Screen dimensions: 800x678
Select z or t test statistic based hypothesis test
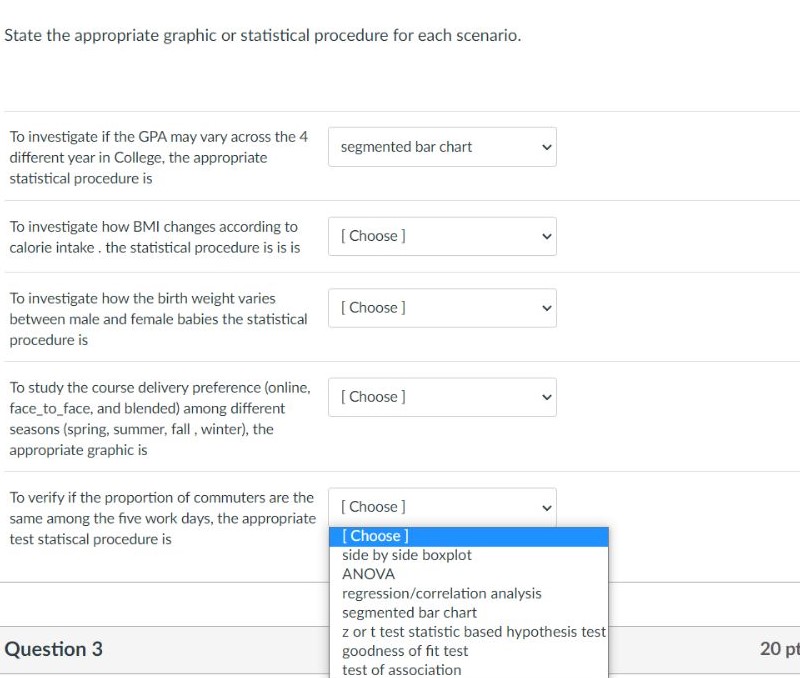[472, 631]
